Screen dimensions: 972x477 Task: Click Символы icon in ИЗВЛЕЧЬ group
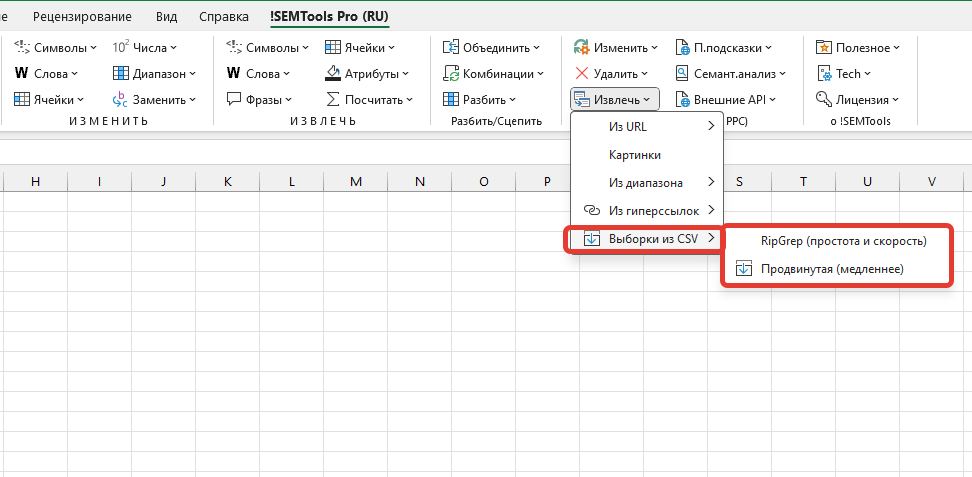click(234, 47)
